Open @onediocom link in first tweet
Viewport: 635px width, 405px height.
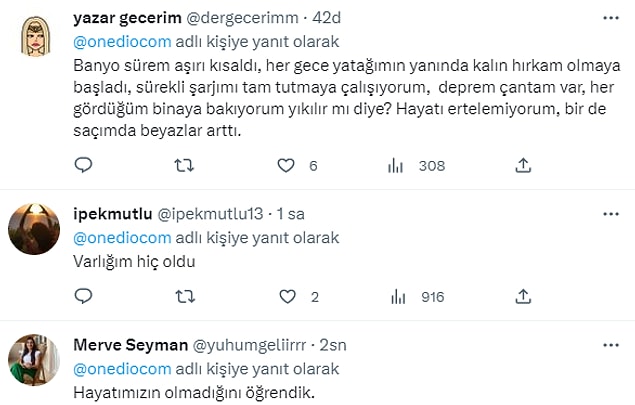pyautogui.click(x=122, y=42)
